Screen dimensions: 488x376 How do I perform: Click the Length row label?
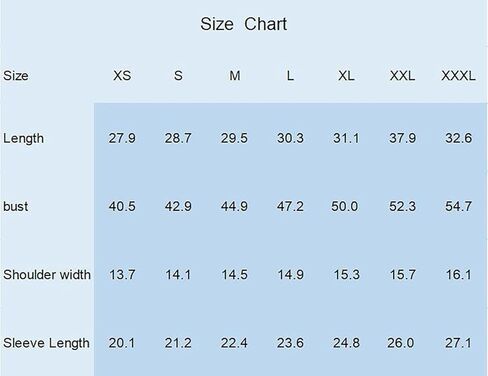(x=23, y=138)
